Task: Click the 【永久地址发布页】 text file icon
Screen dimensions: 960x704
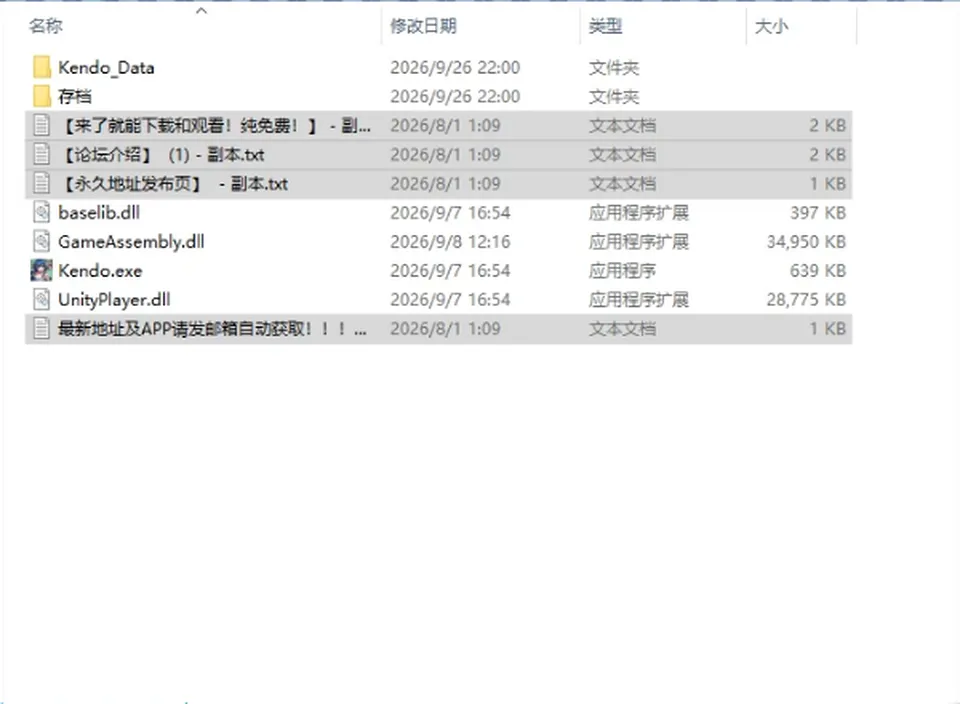Action: [x=42, y=183]
